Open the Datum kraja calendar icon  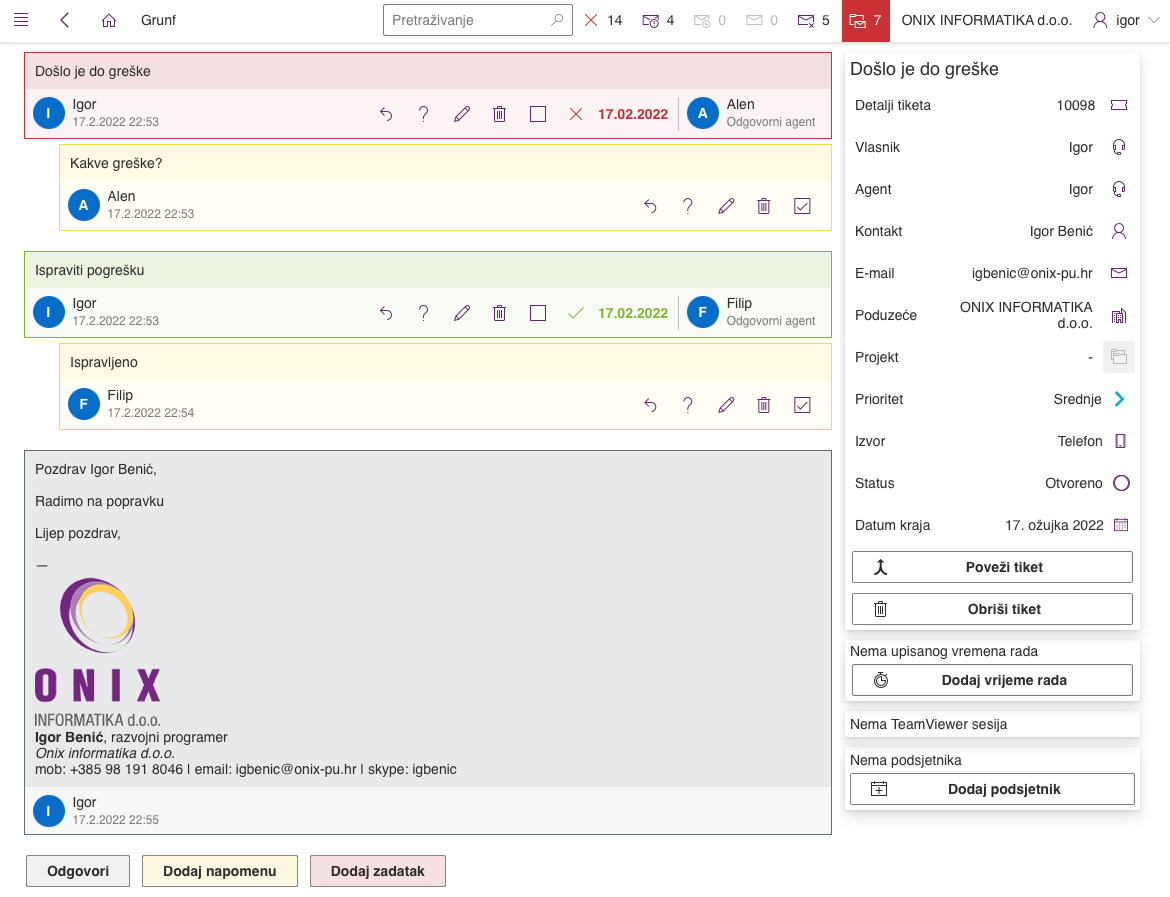[1120, 525]
